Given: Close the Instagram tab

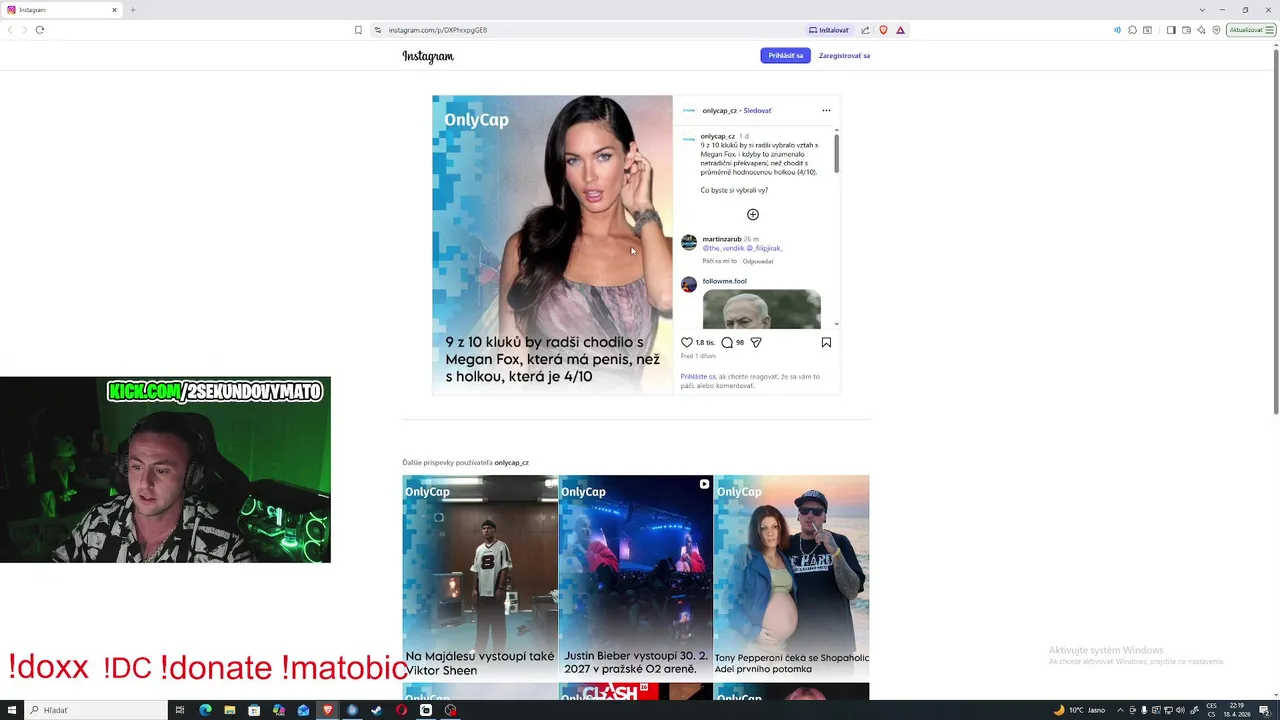Looking at the screenshot, I should tap(114, 10).
